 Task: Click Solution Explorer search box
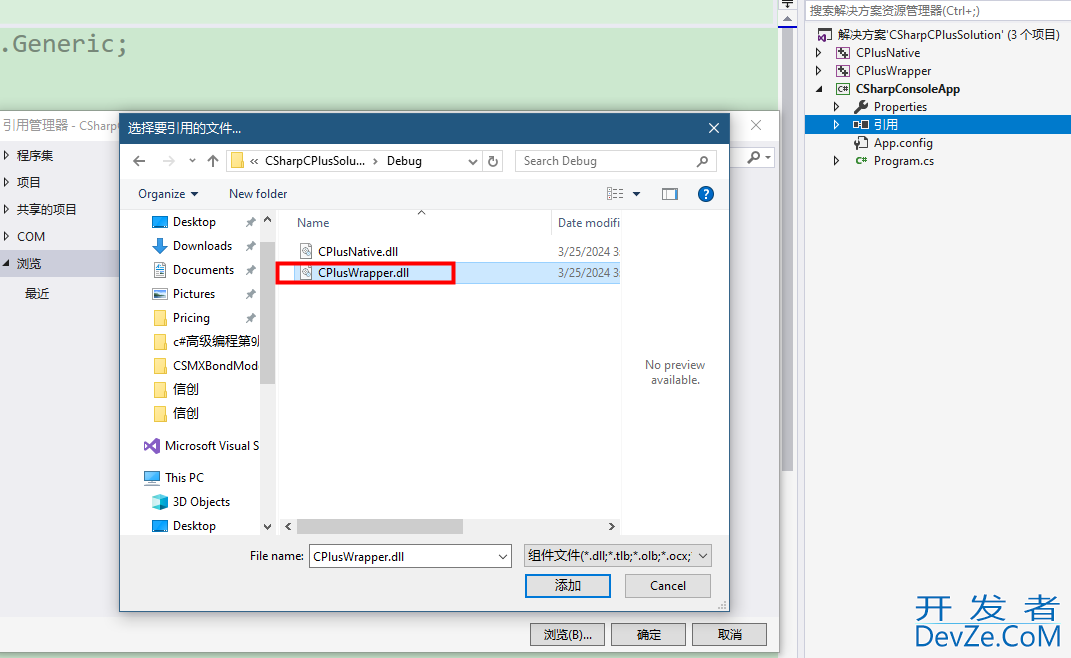pyautogui.click(x=937, y=10)
